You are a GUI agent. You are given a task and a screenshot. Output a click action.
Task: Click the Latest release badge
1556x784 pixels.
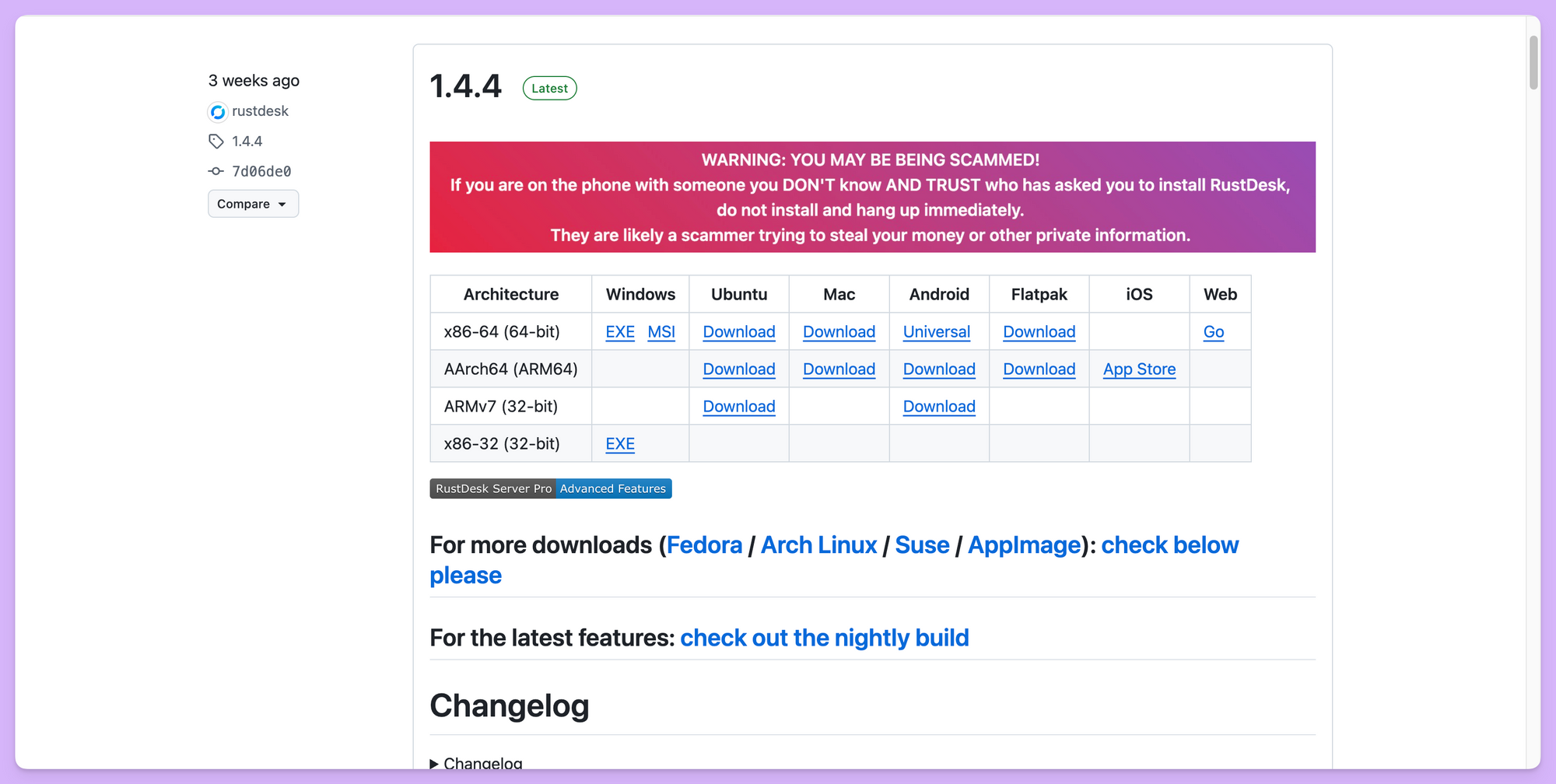click(x=549, y=89)
